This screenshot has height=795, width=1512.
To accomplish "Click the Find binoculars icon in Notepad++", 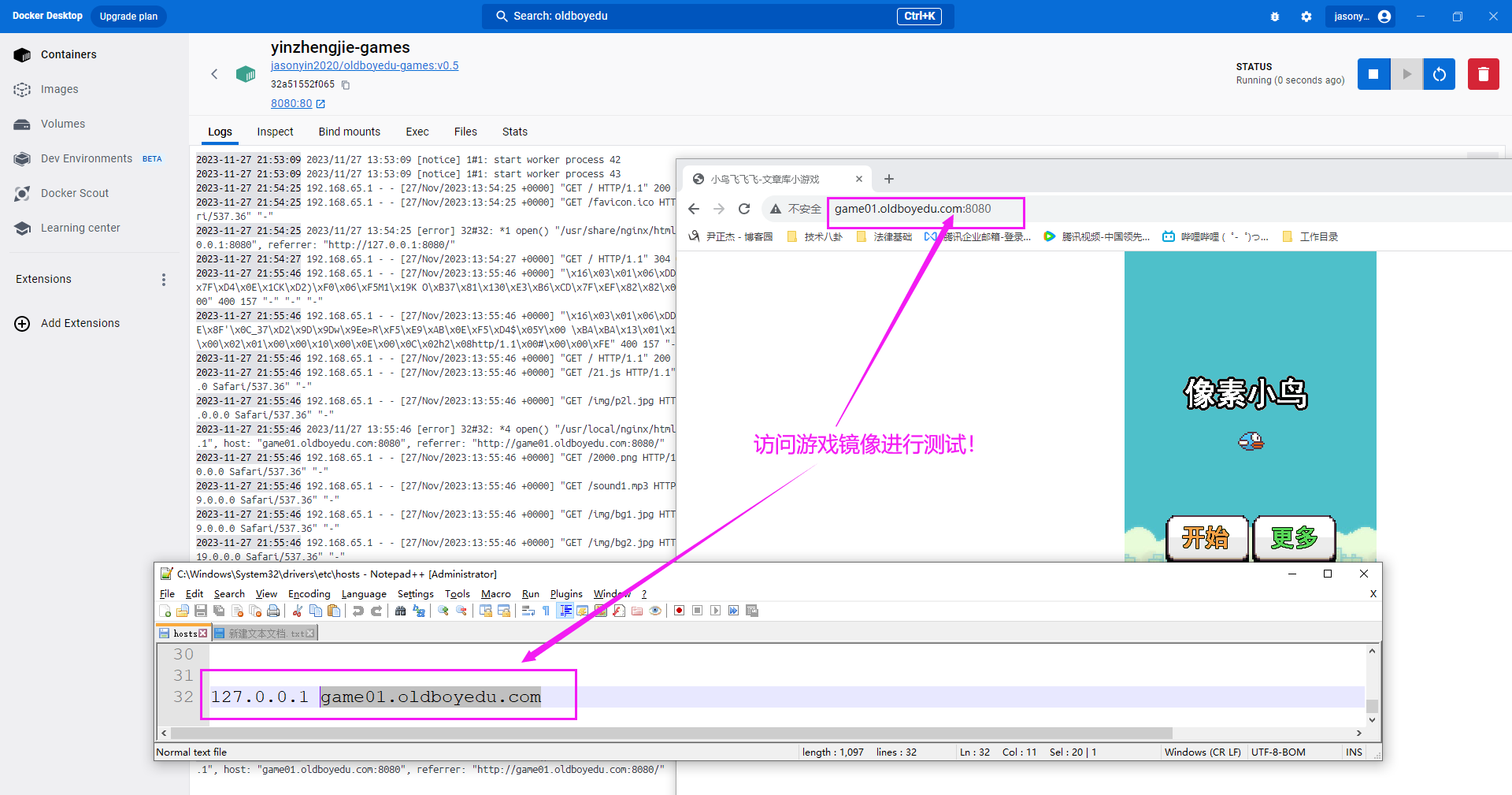I will 401,611.
